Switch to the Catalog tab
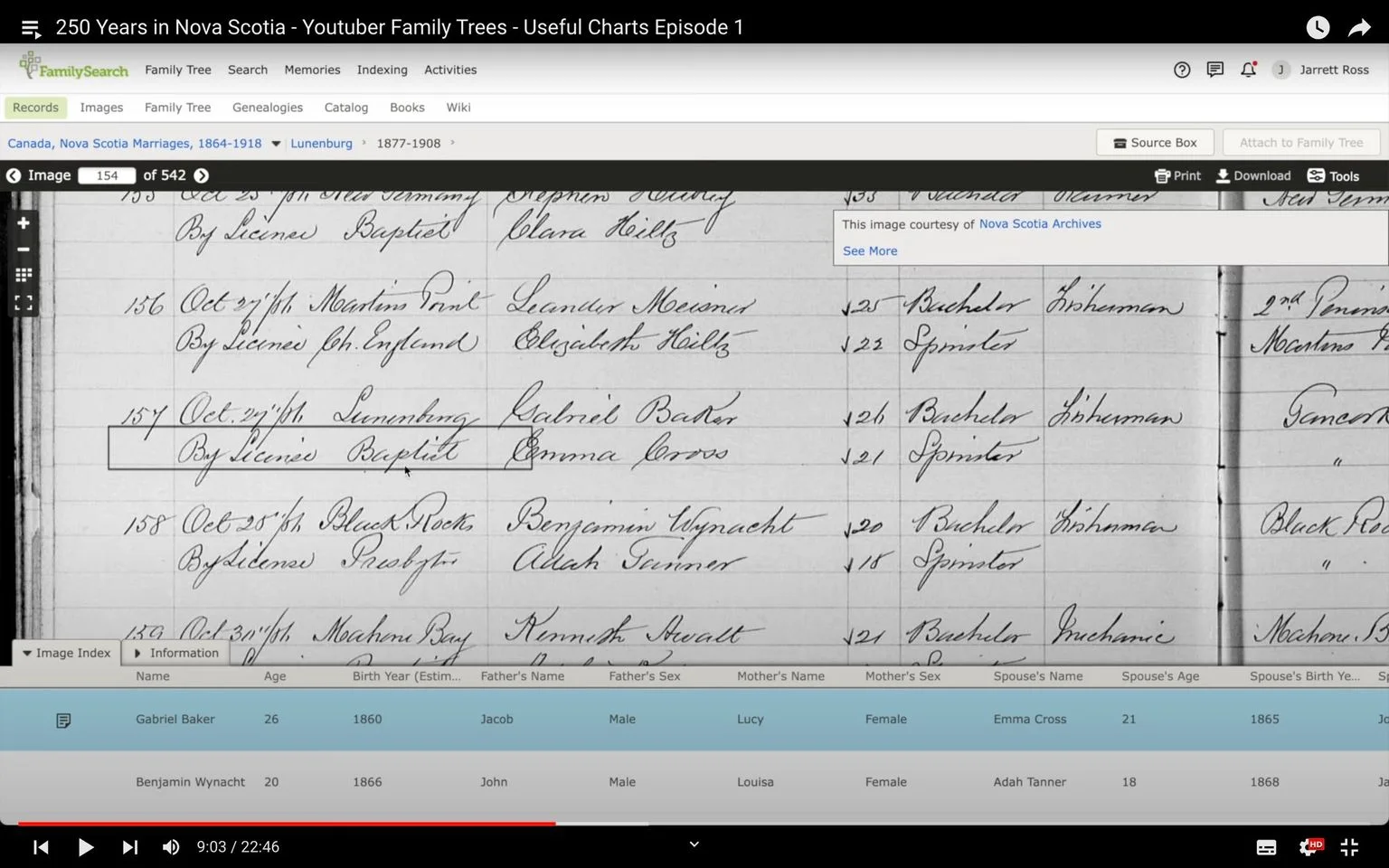The image size is (1389, 868). [346, 108]
